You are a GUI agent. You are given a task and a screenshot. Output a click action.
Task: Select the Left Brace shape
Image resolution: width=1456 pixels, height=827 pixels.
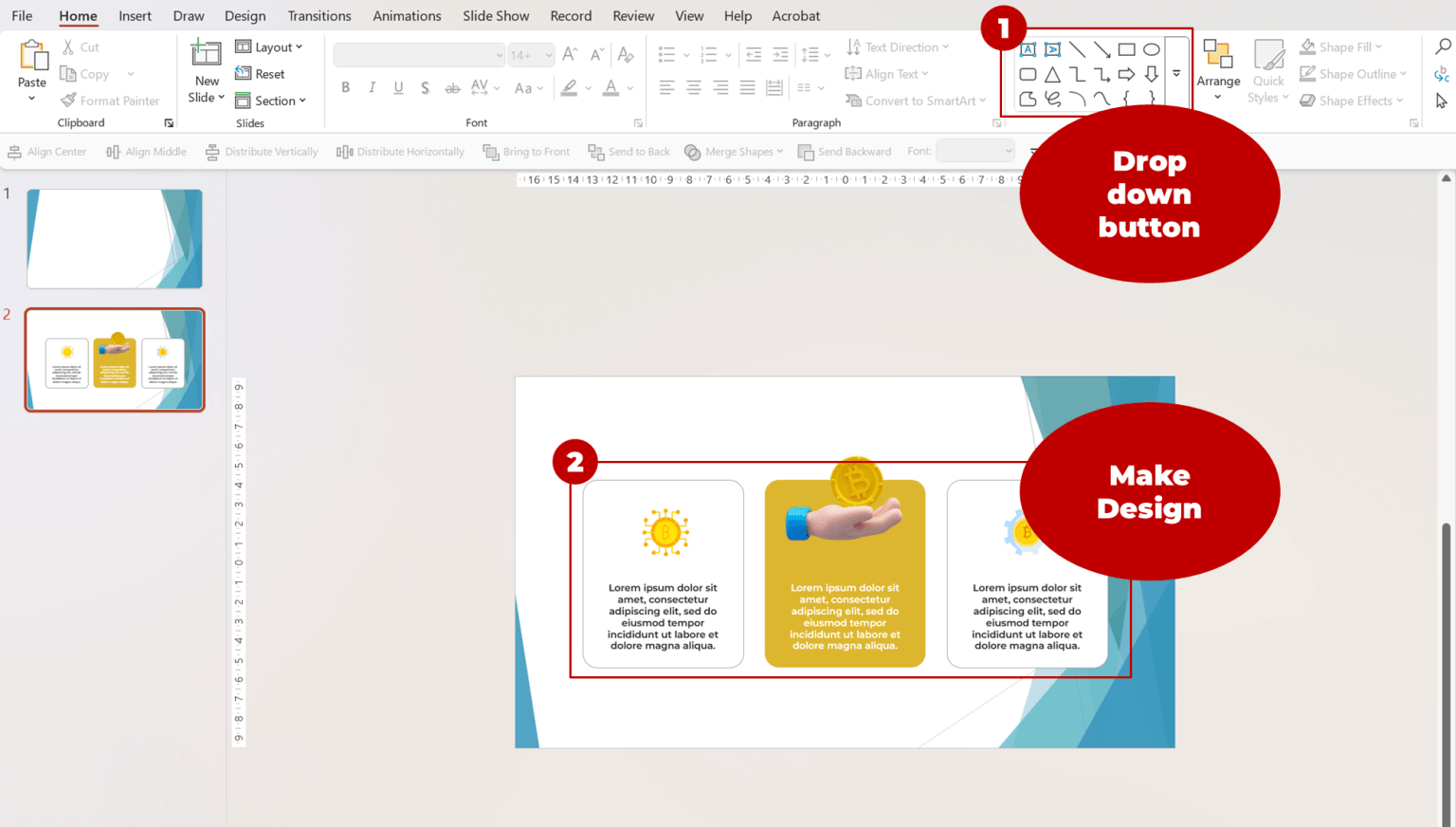tap(1126, 100)
